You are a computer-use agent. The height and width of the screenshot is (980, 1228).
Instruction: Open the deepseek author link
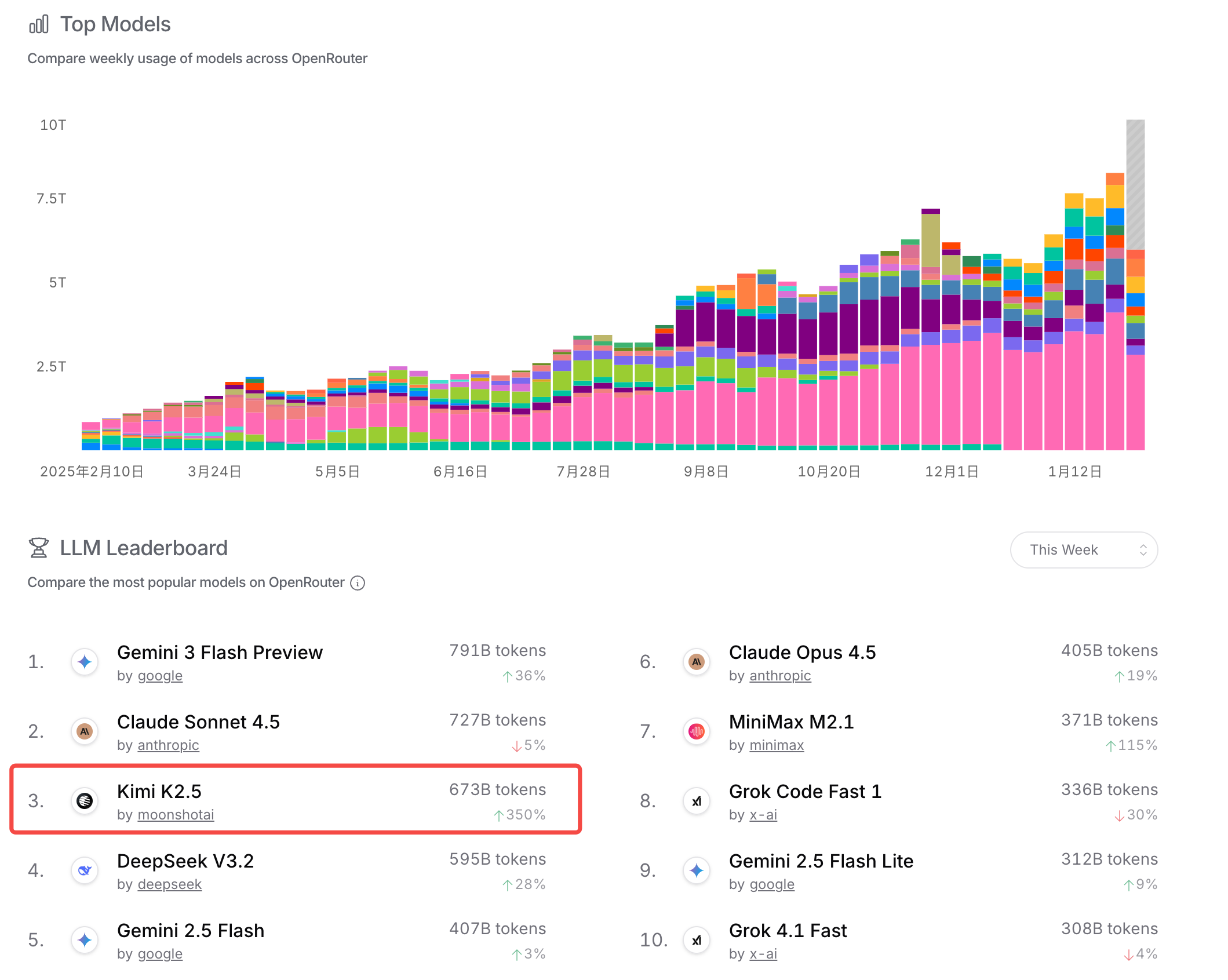tap(169, 884)
